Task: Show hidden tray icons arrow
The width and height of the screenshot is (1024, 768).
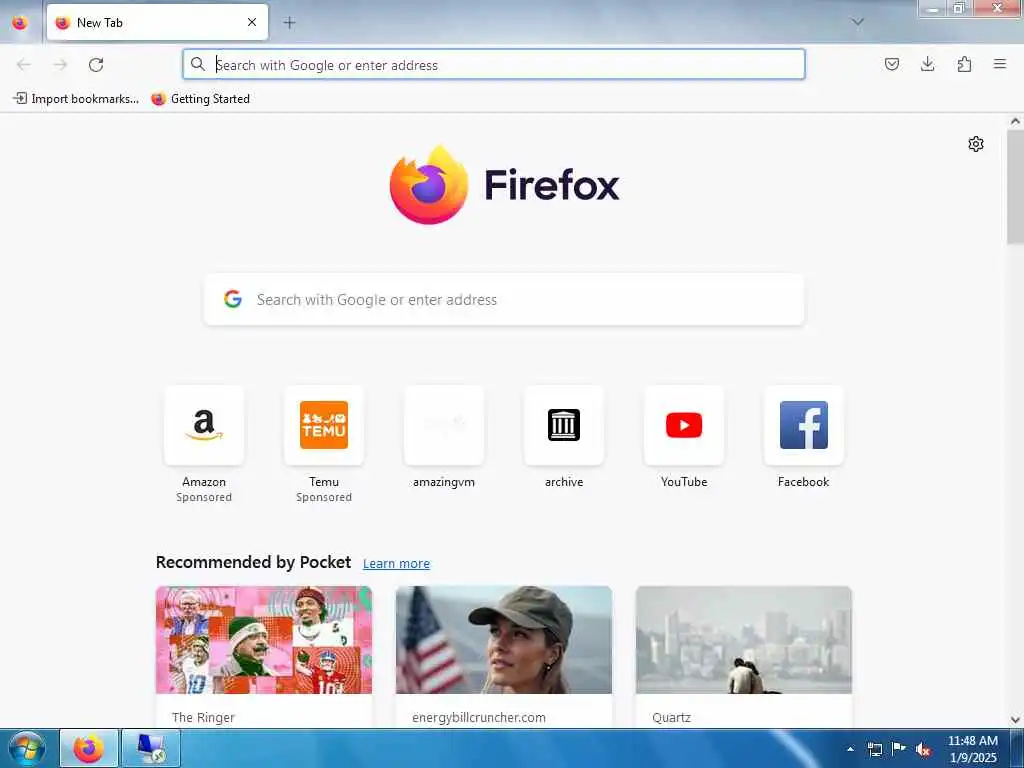Action: pyautogui.click(x=850, y=749)
